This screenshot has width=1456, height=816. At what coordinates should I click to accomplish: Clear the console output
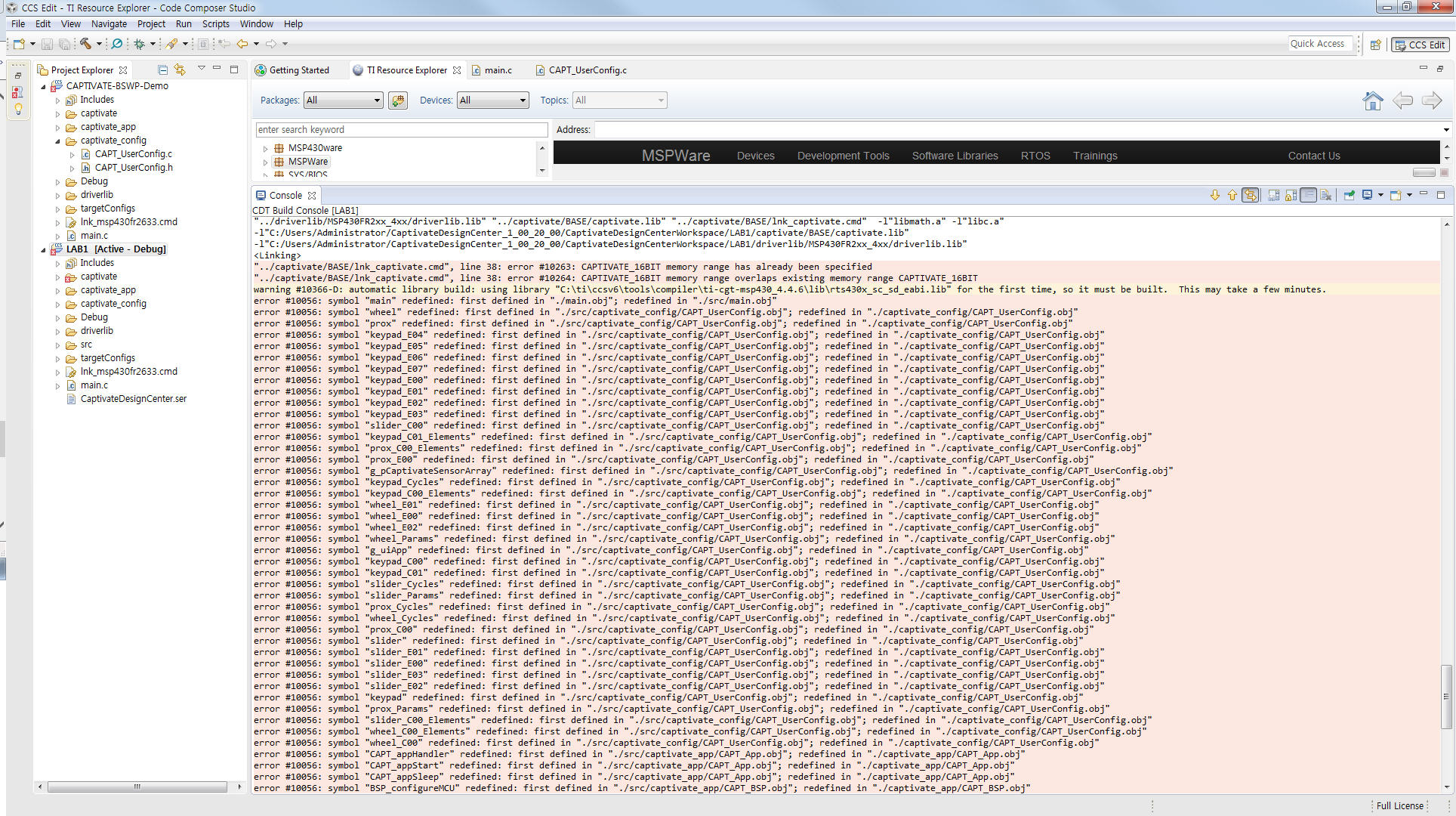click(x=1325, y=195)
